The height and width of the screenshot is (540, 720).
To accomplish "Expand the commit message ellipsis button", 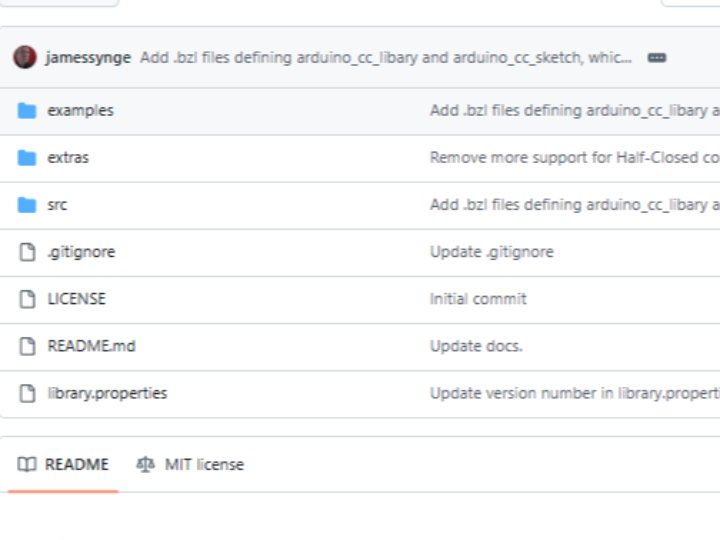I will coord(657,58).
